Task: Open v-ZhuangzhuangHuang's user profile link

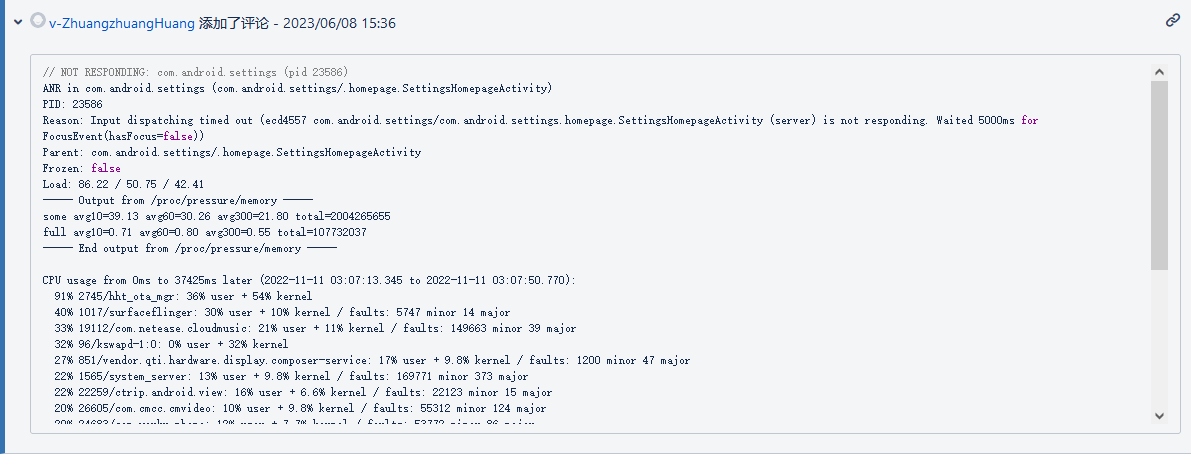Action: 122,24
